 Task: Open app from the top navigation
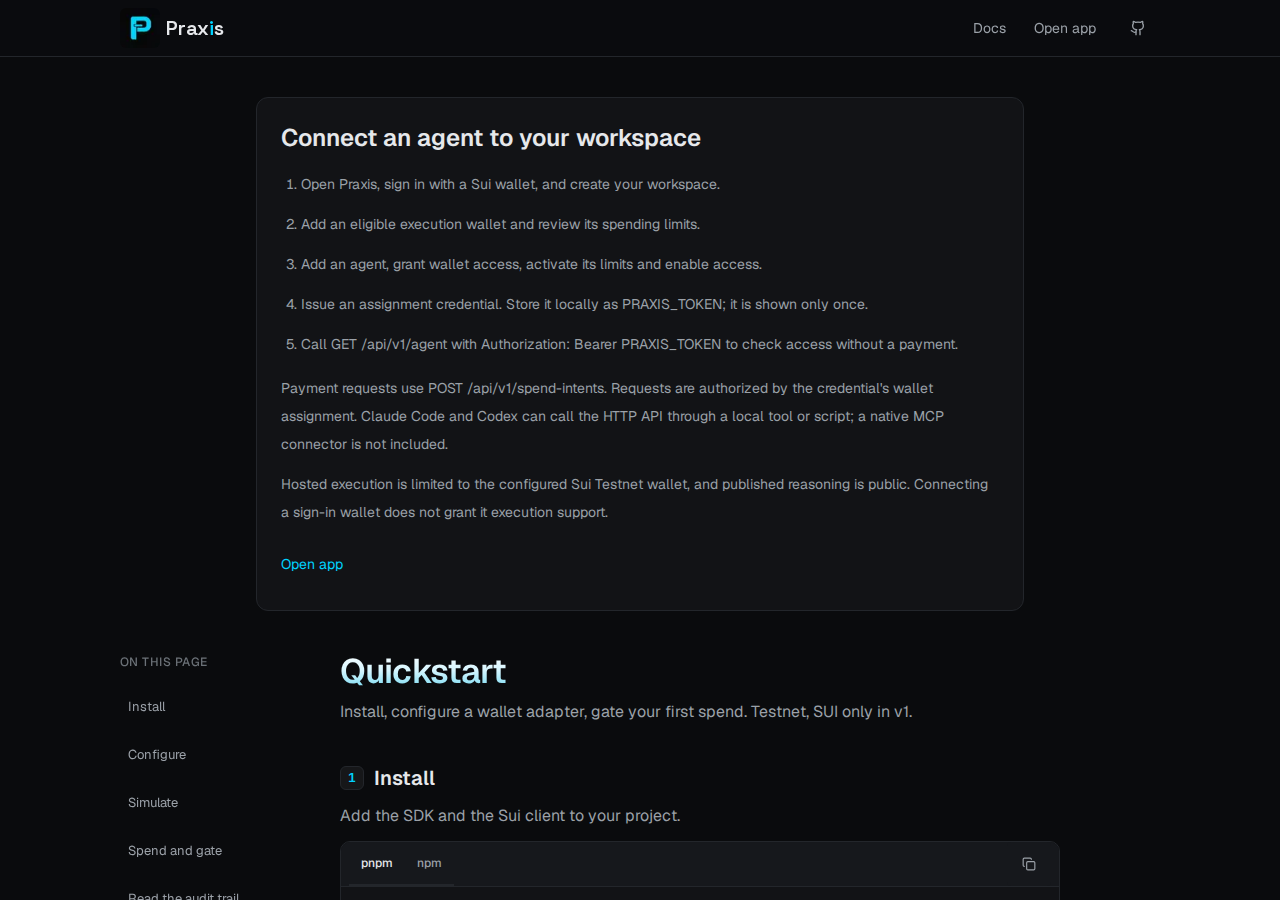tap(1065, 28)
